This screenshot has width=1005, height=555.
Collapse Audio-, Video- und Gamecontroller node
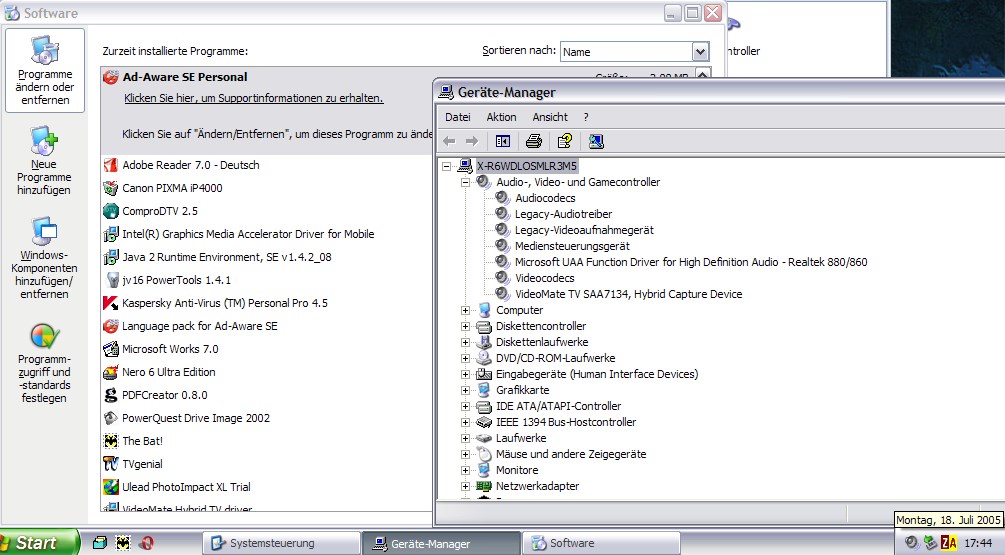point(465,182)
